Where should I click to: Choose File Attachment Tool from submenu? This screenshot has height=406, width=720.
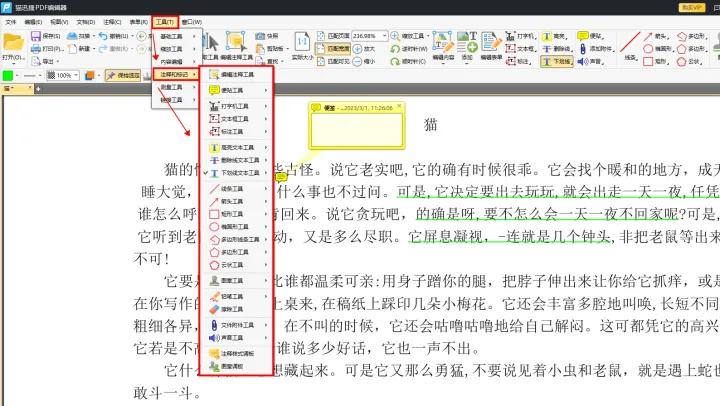[236, 325]
